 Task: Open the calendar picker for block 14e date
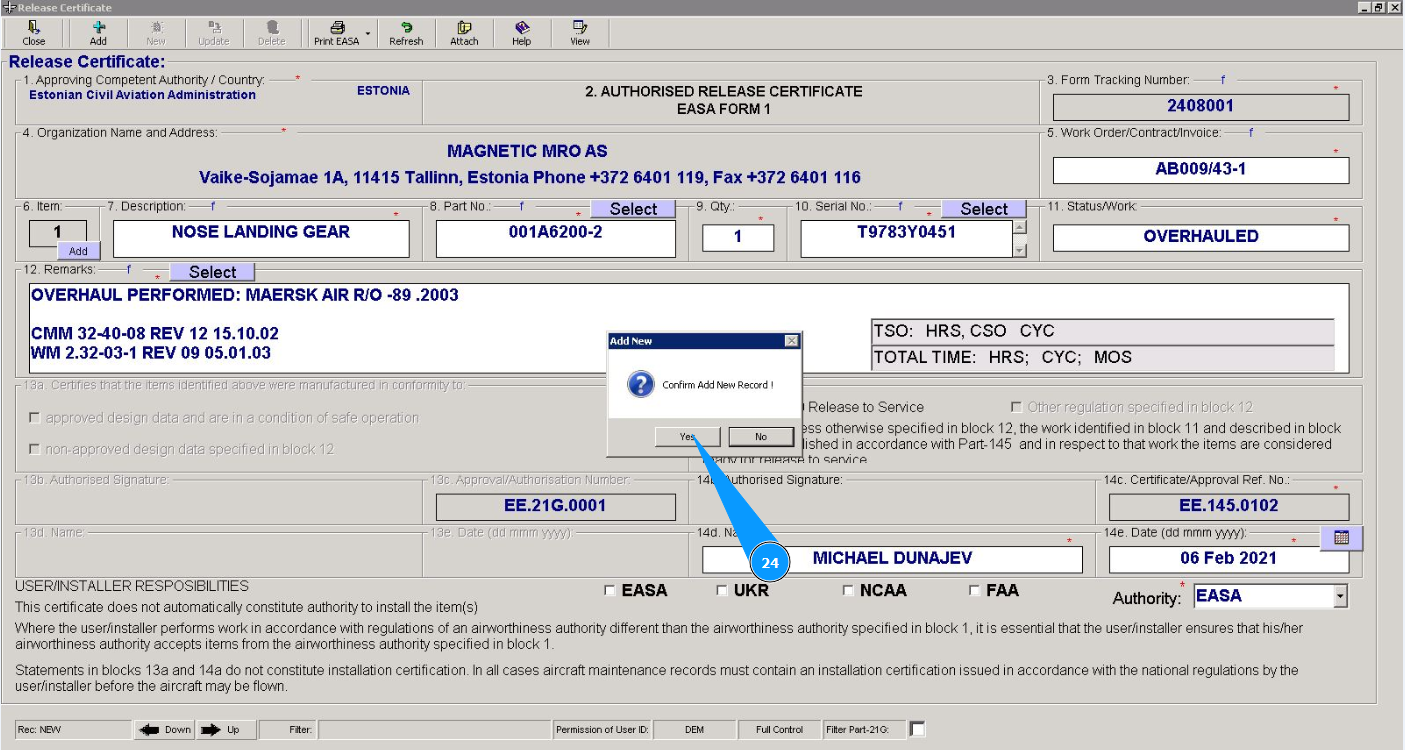coord(1341,538)
